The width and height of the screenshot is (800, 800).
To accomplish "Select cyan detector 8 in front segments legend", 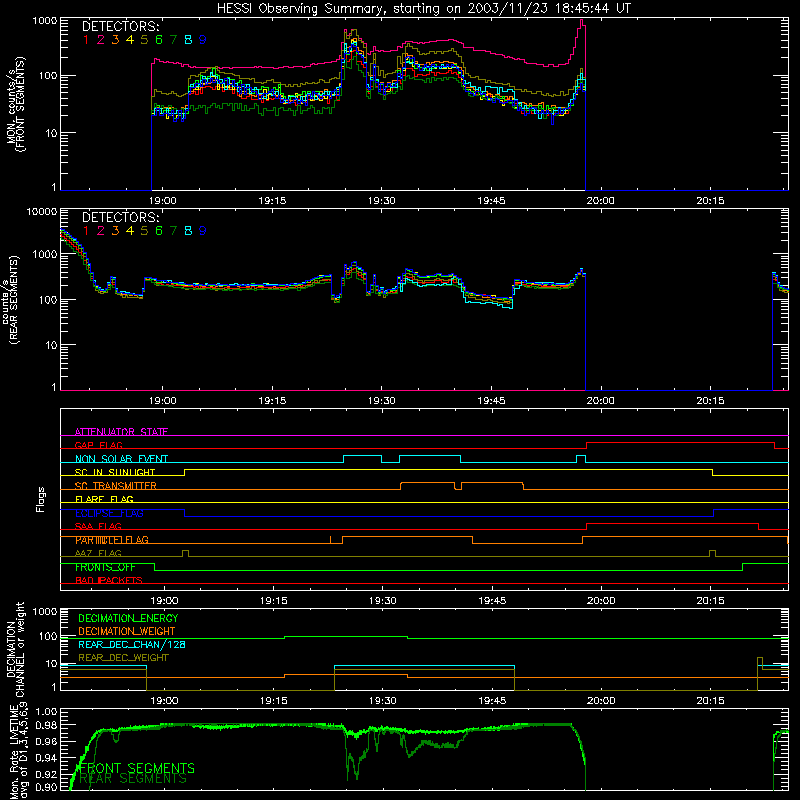I will [188, 39].
